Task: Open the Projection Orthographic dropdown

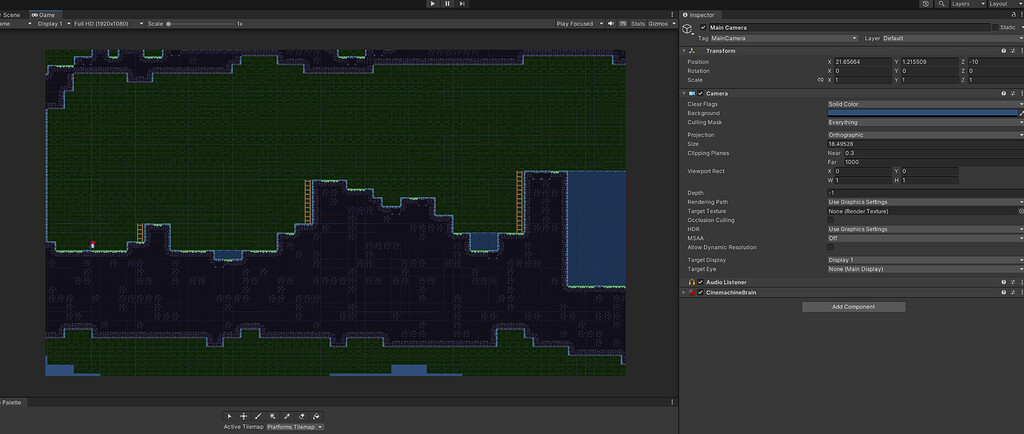Action: 924,135
